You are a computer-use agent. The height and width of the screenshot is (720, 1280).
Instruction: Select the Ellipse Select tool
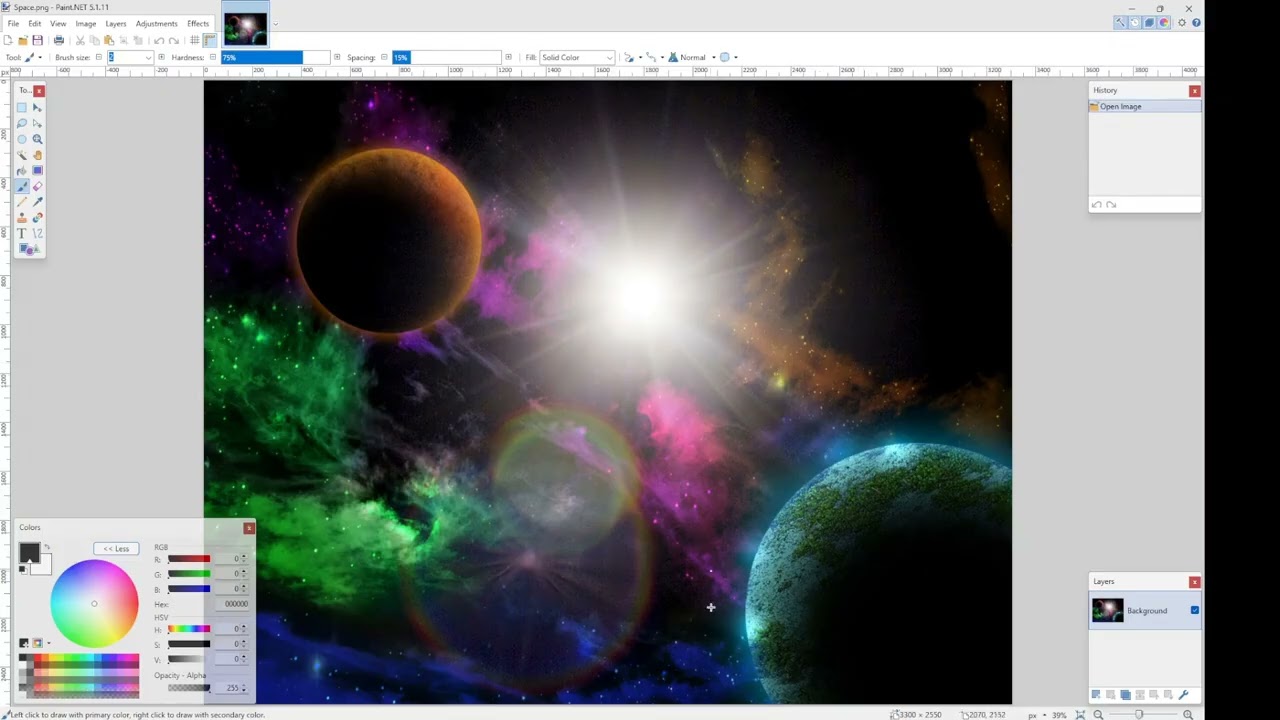22,139
